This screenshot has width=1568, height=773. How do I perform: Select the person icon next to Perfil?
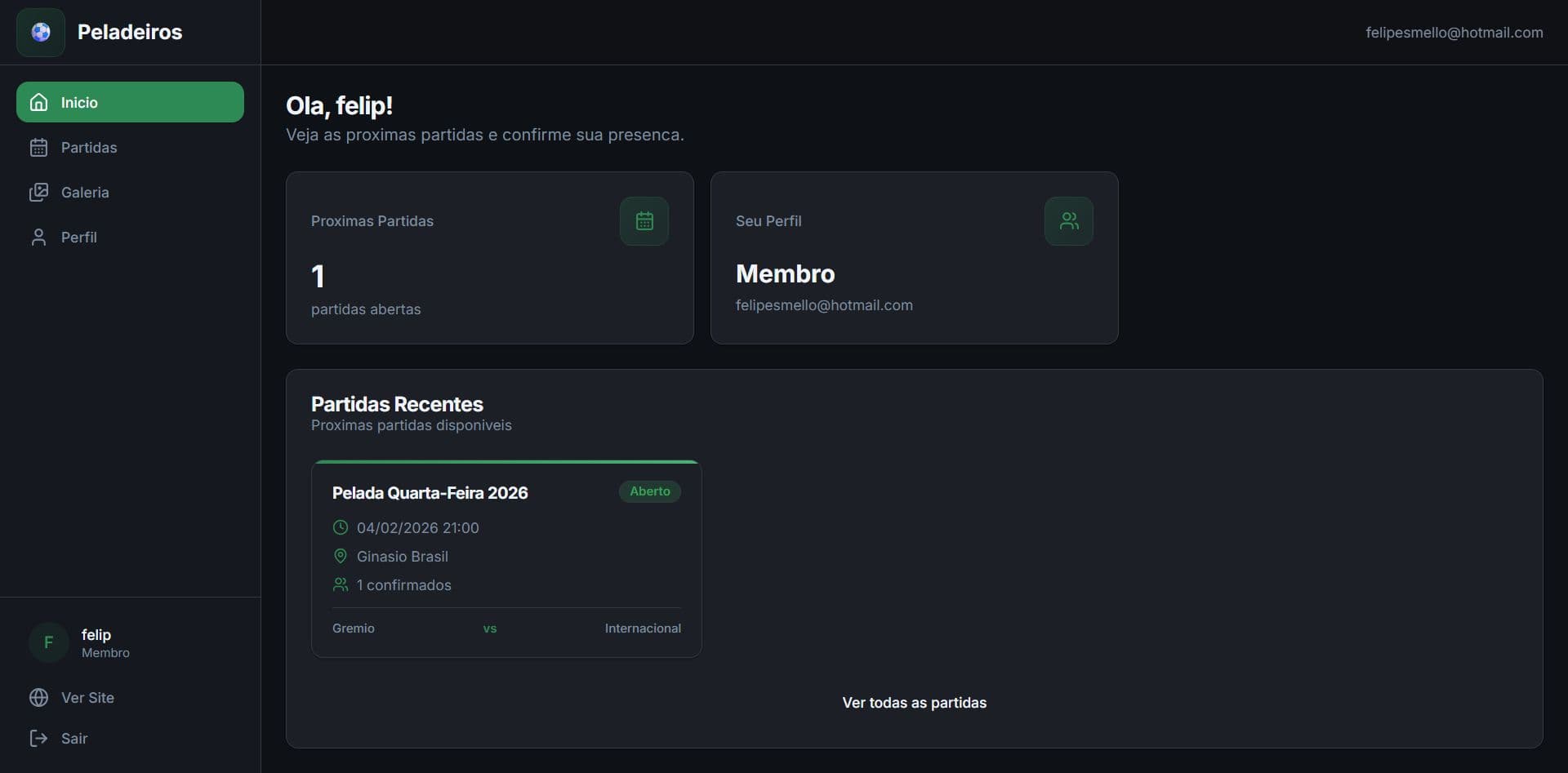tap(38, 237)
